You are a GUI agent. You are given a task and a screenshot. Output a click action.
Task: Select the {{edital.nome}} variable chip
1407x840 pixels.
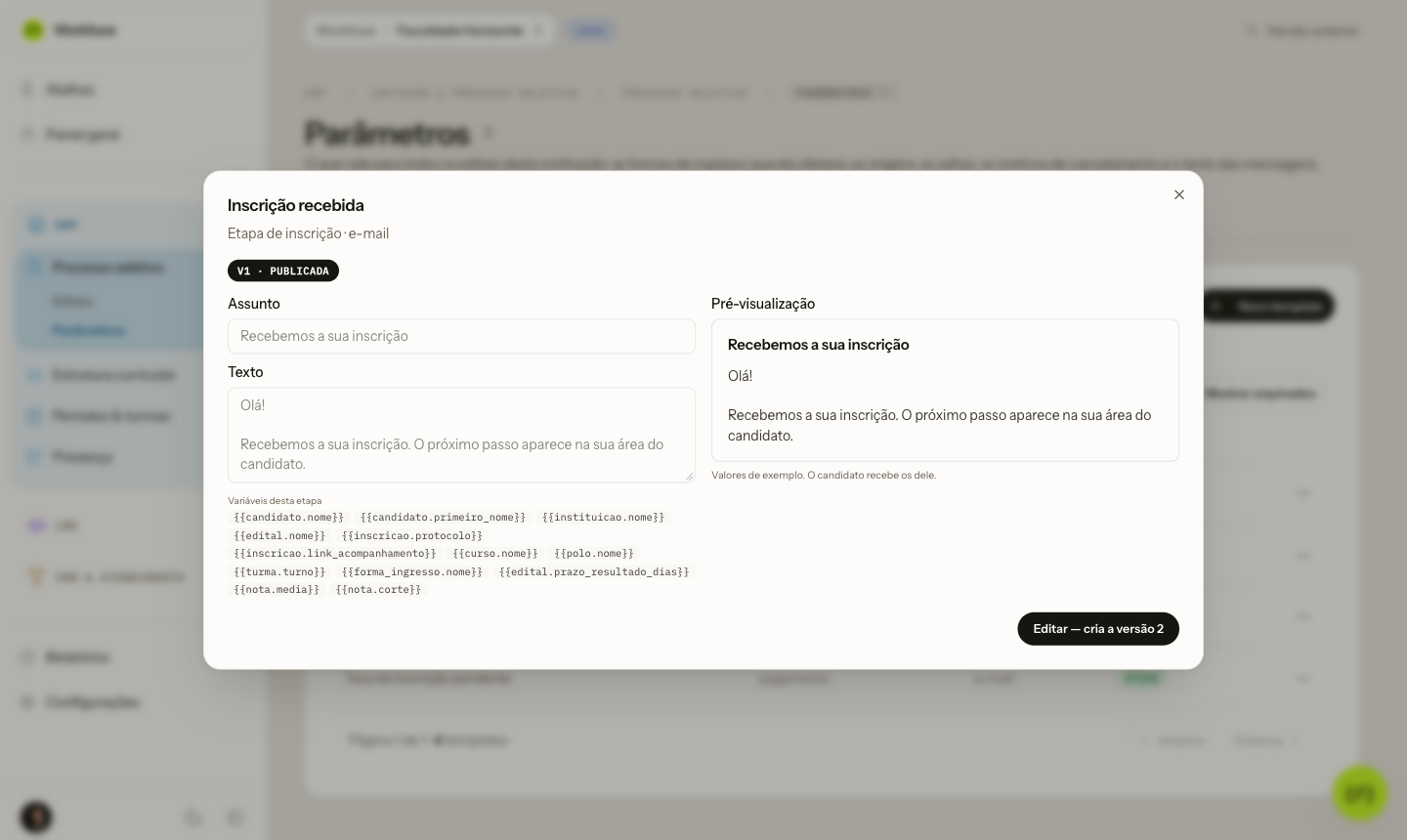[x=279, y=536]
